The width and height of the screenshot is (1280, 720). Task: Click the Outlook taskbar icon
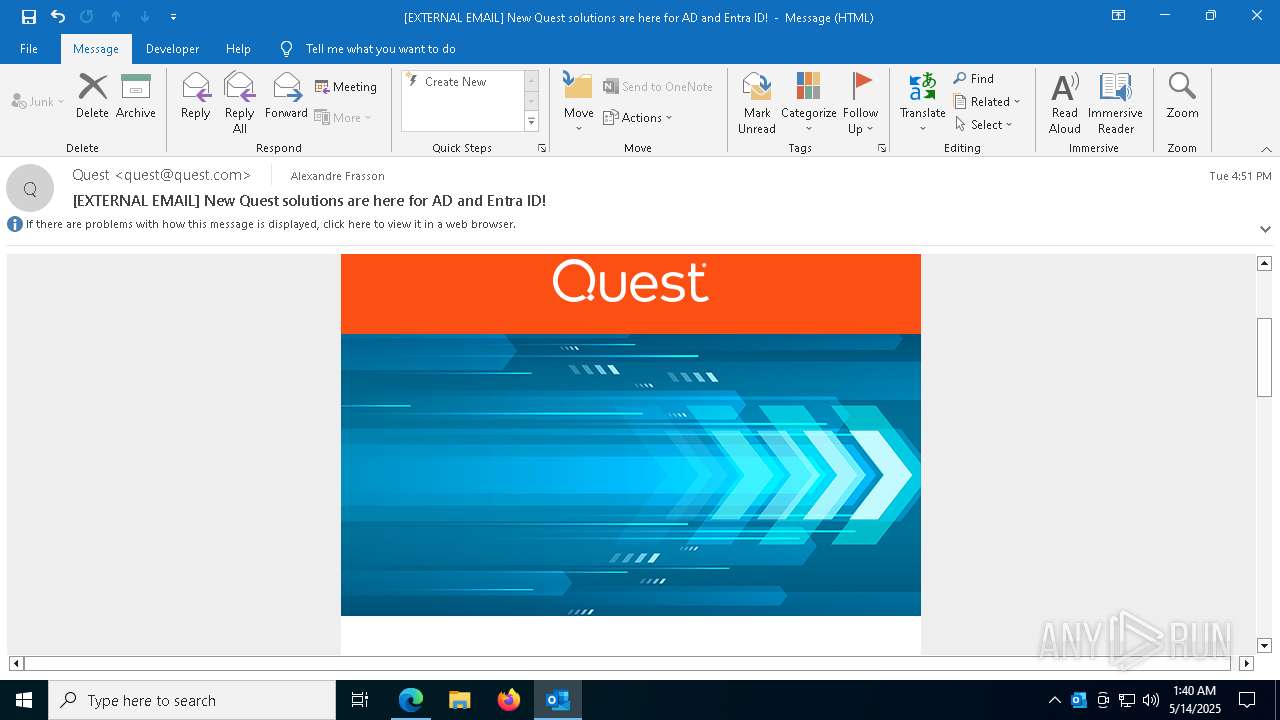click(x=558, y=700)
